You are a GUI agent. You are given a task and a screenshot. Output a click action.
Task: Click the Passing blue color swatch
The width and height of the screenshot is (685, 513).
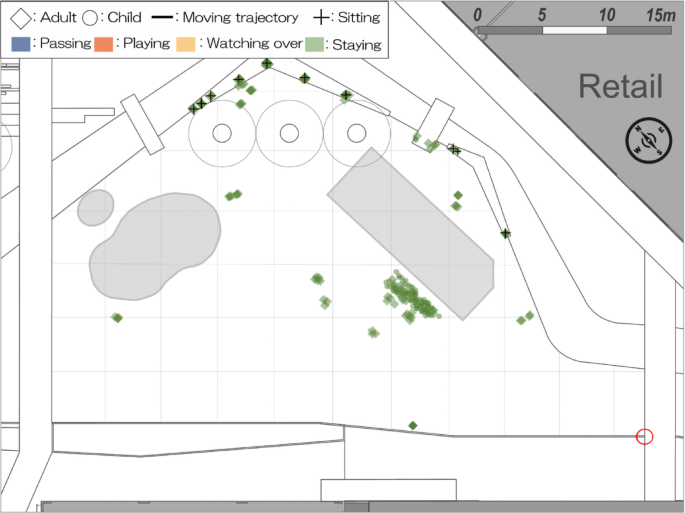(18, 44)
